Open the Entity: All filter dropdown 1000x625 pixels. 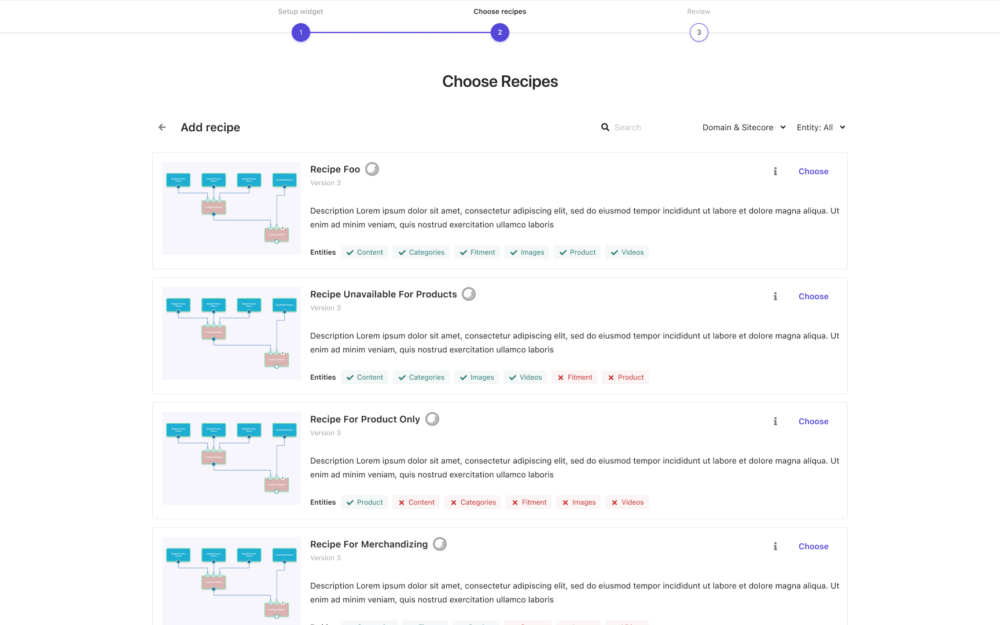[821, 128]
